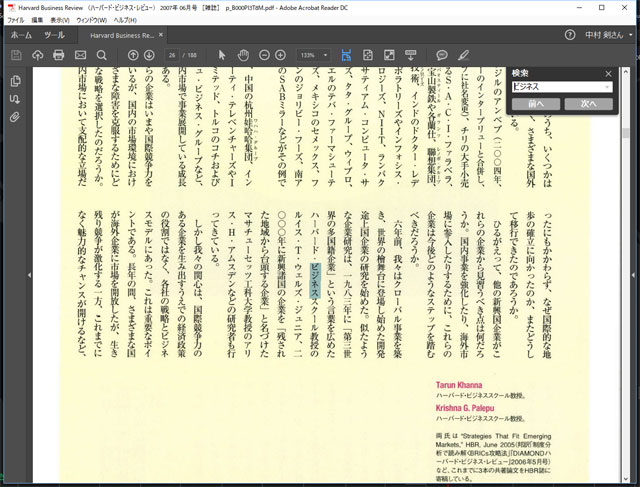Expand the search box options dropdown arrow

(608, 87)
